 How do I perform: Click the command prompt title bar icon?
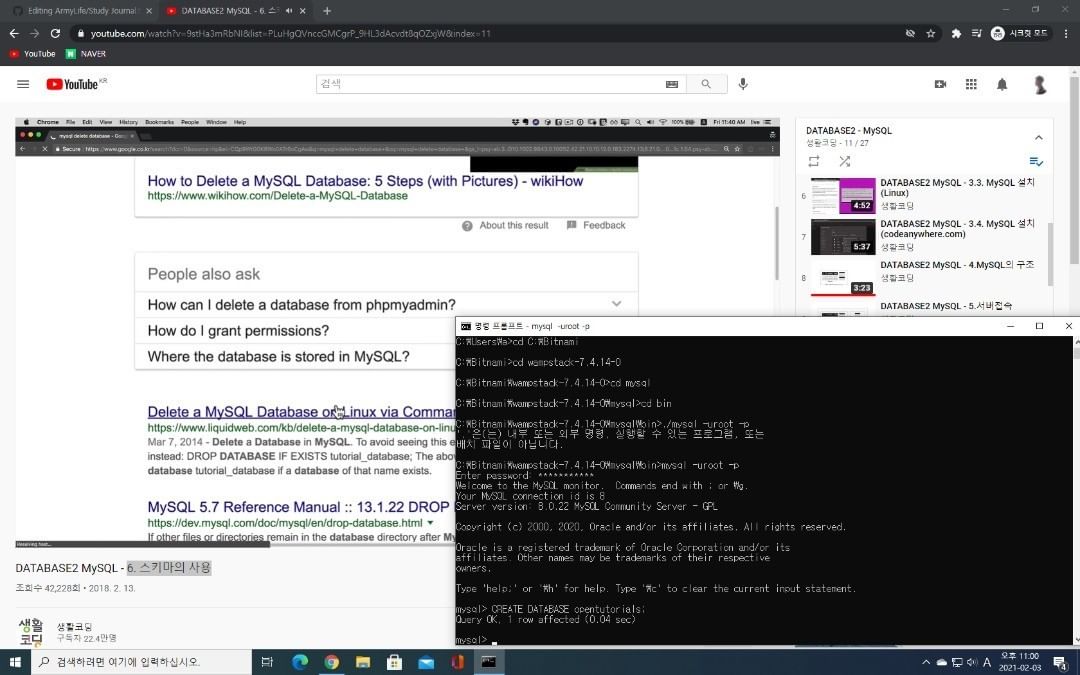click(x=466, y=326)
